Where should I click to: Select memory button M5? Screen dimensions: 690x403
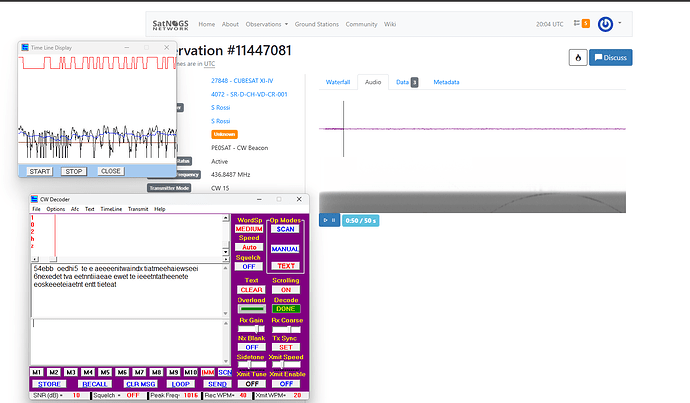105,372
